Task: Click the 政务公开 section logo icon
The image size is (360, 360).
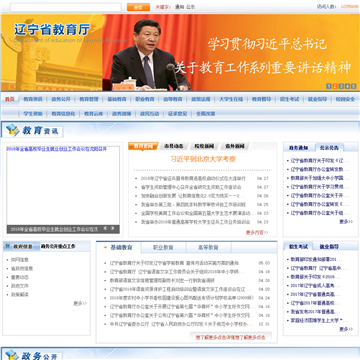Action: coord(12,355)
